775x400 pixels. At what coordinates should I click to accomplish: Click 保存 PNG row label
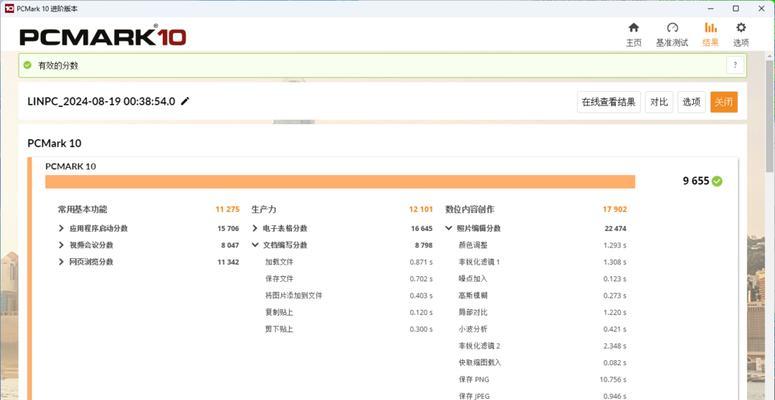pyautogui.click(x=474, y=380)
